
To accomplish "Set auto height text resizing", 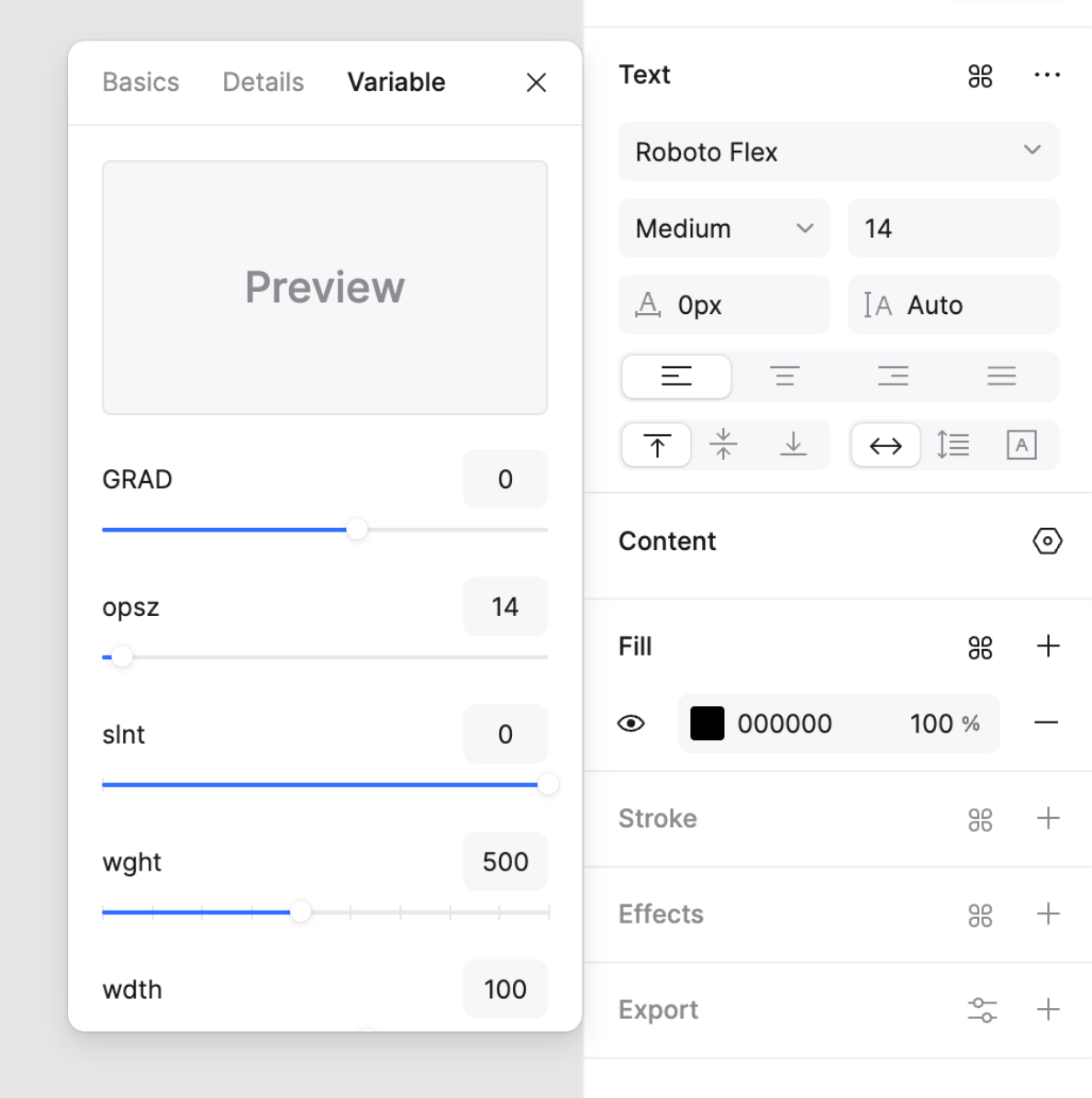I will point(953,445).
